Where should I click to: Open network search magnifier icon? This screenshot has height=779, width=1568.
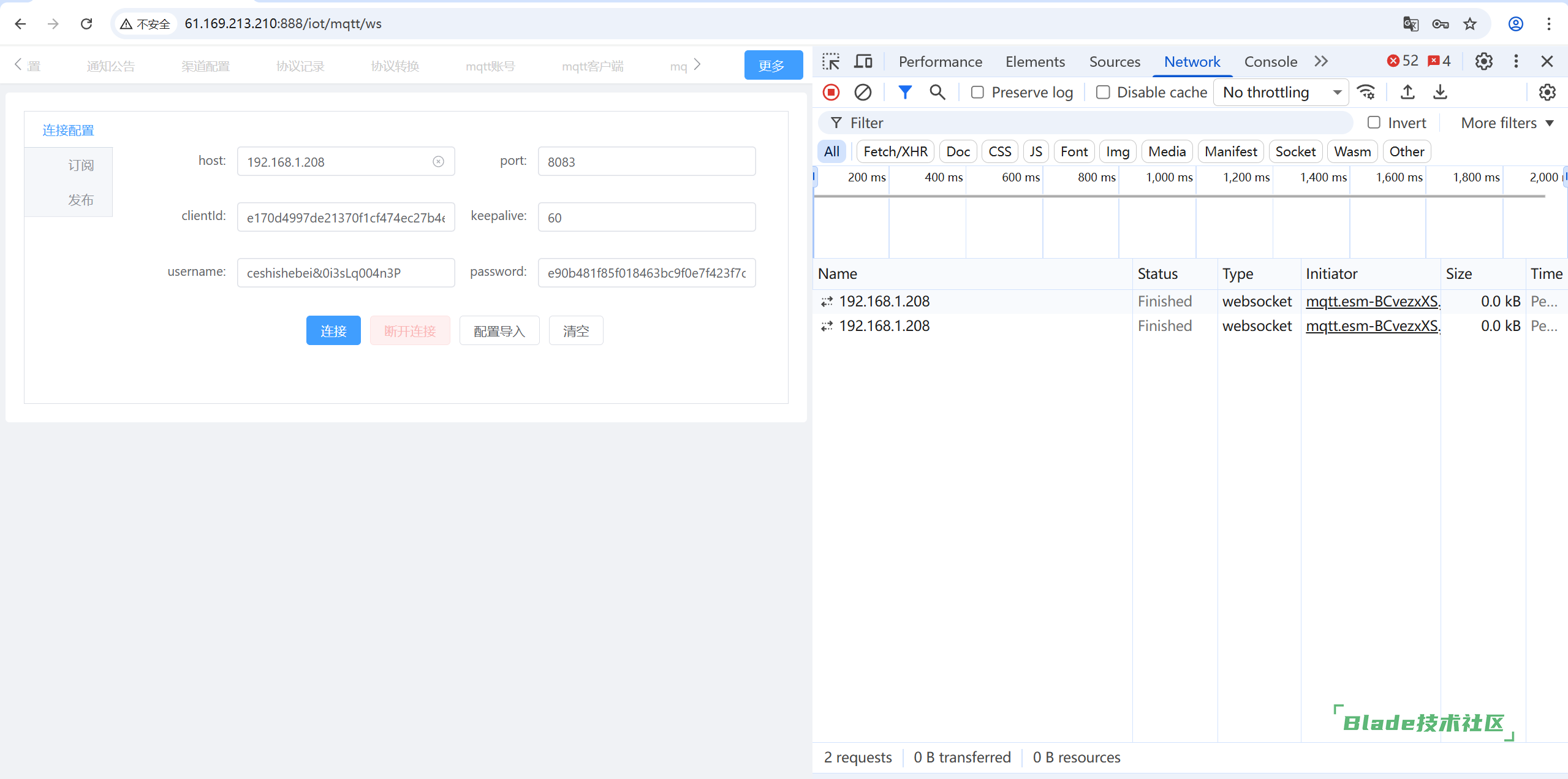937,92
